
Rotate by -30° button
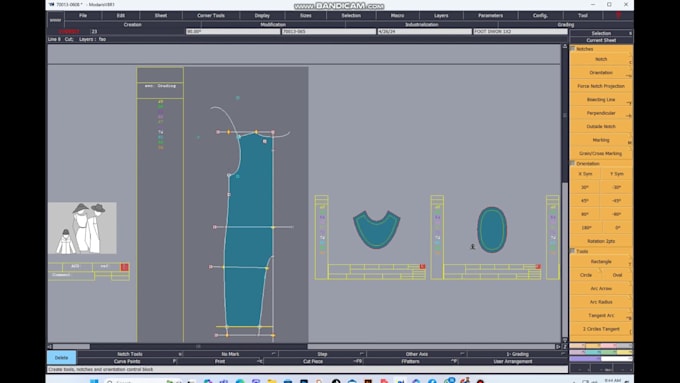[617, 187]
